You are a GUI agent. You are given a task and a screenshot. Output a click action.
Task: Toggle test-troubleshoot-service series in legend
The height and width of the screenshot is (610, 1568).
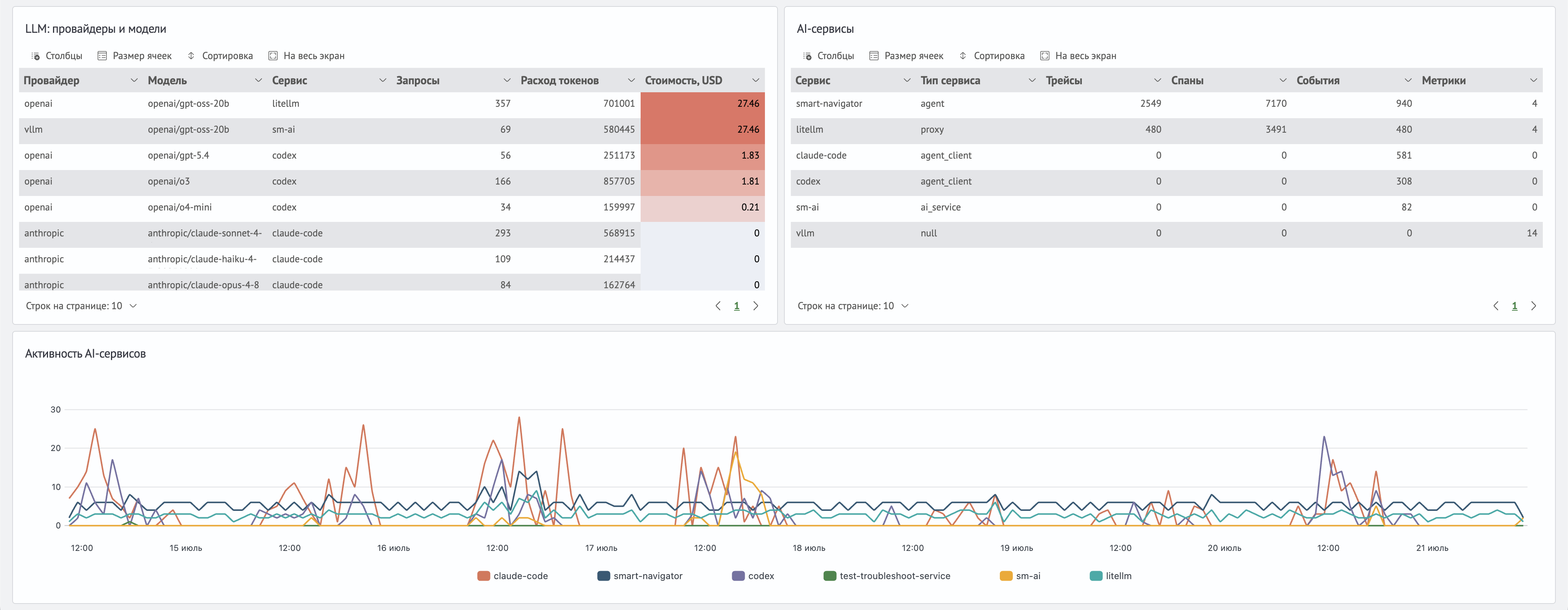887,576
